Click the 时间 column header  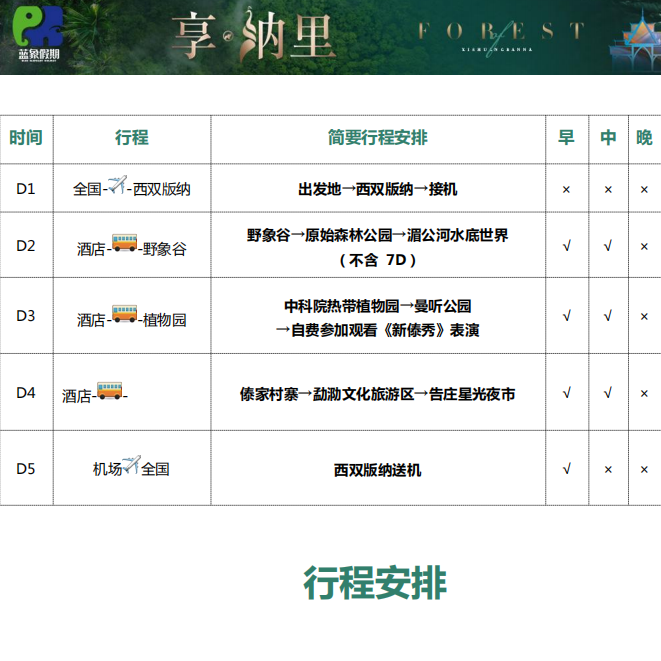pyautogui.click(x=26, y=138)
